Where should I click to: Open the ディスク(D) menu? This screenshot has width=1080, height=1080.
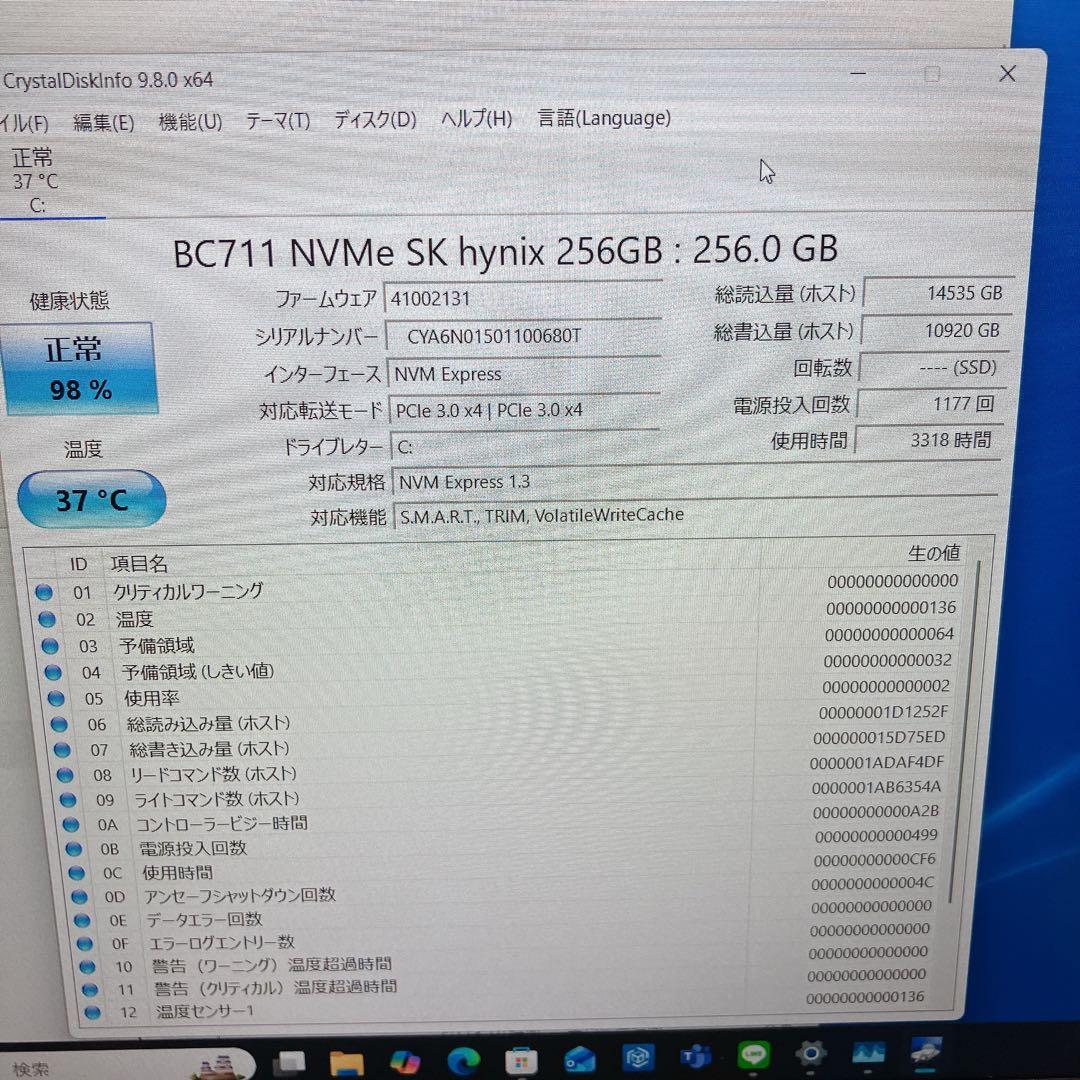tap(375, 120)
